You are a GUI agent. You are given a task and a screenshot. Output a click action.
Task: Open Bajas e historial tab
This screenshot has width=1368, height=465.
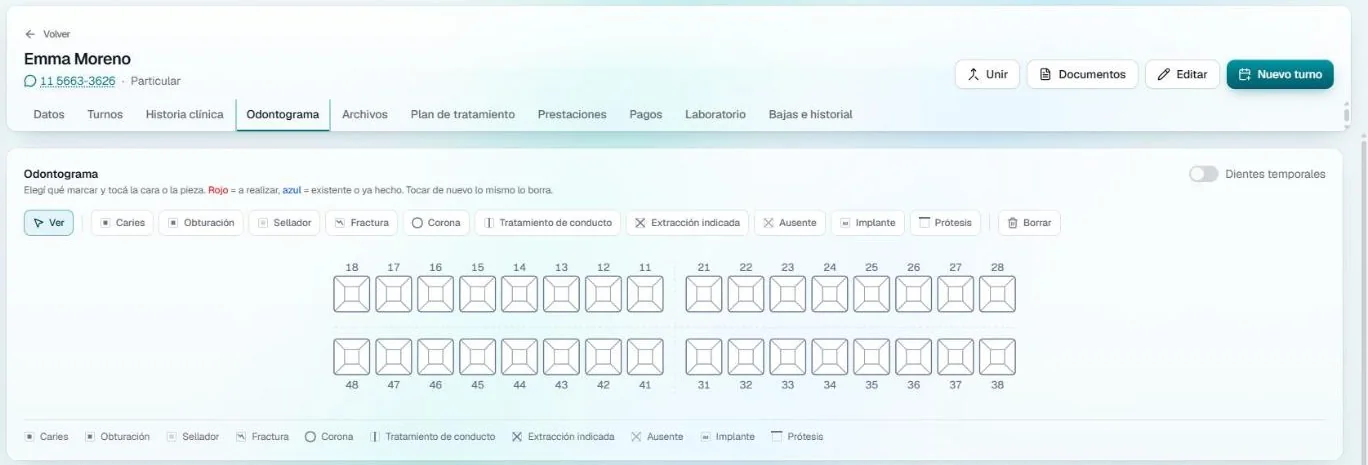(x=811, y=114)
